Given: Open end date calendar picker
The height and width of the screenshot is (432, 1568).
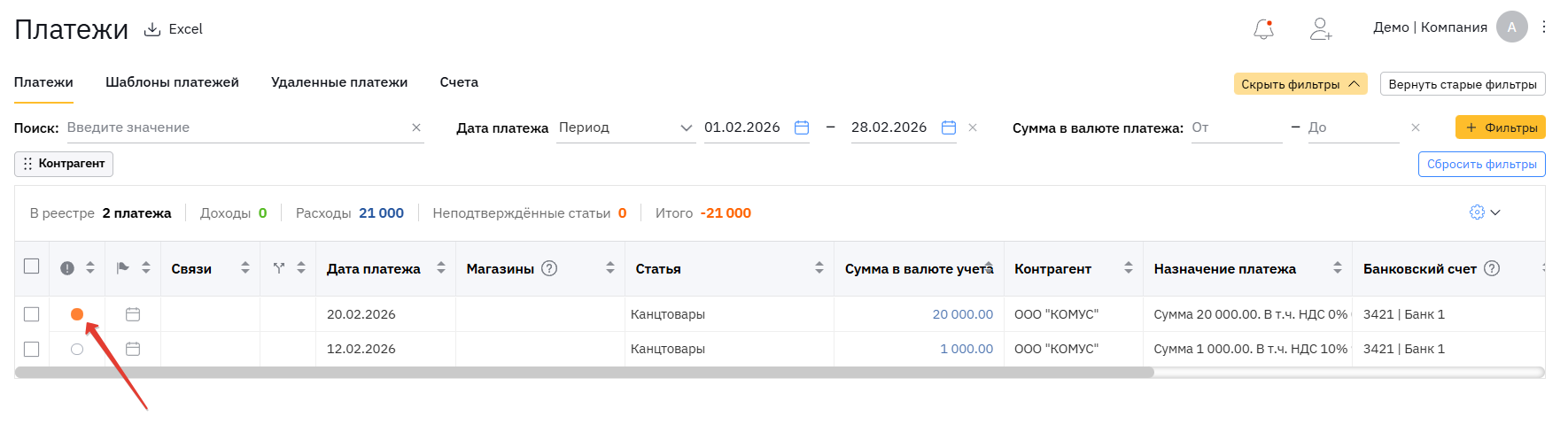Looking at the screenshot, I should tap(949, 127).
